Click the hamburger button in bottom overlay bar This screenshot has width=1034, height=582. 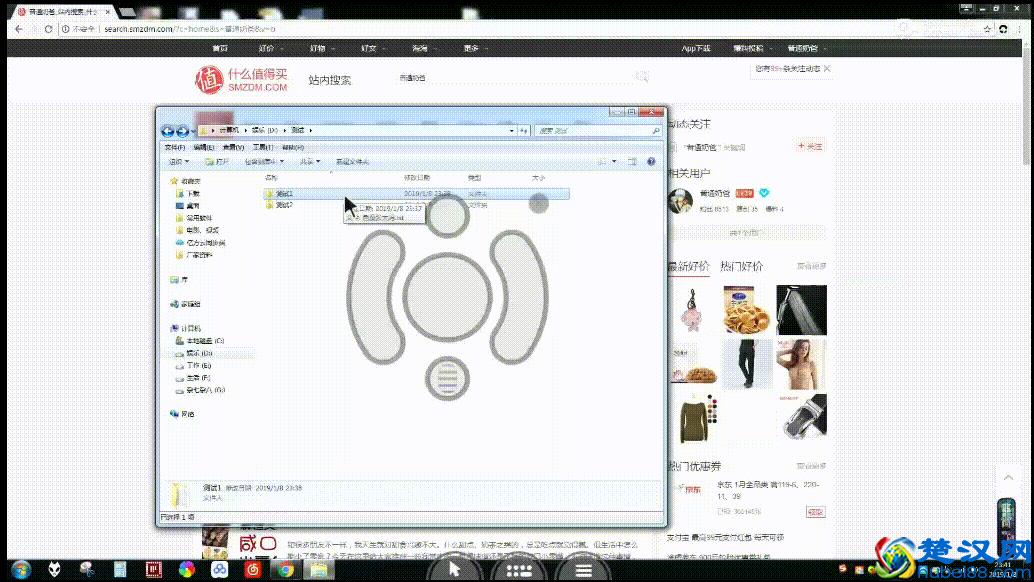582,569
